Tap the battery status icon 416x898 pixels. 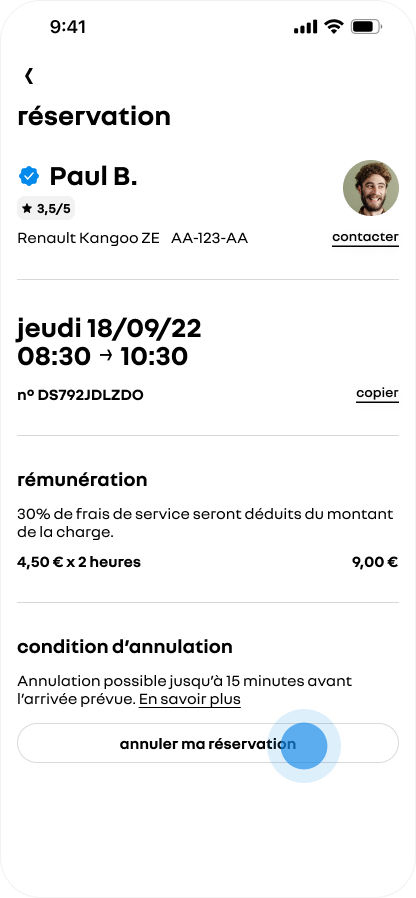click(366, 26)
